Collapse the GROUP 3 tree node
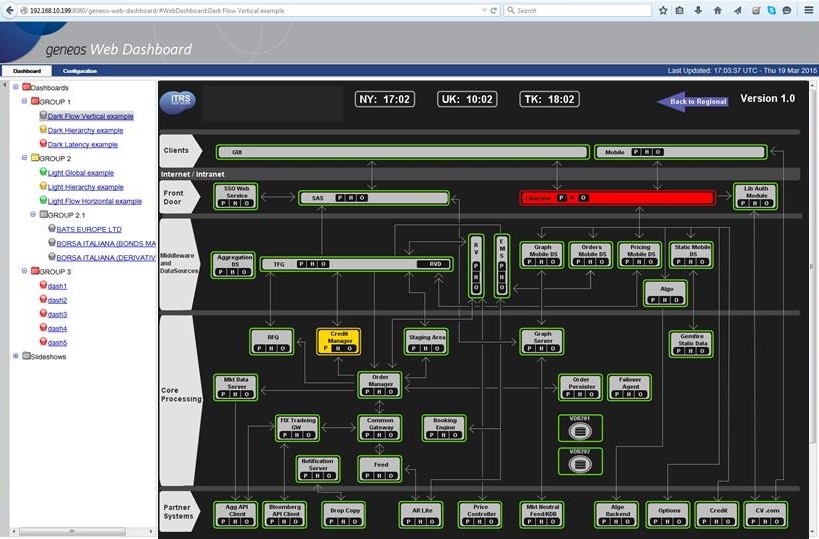 coord(25,271)
